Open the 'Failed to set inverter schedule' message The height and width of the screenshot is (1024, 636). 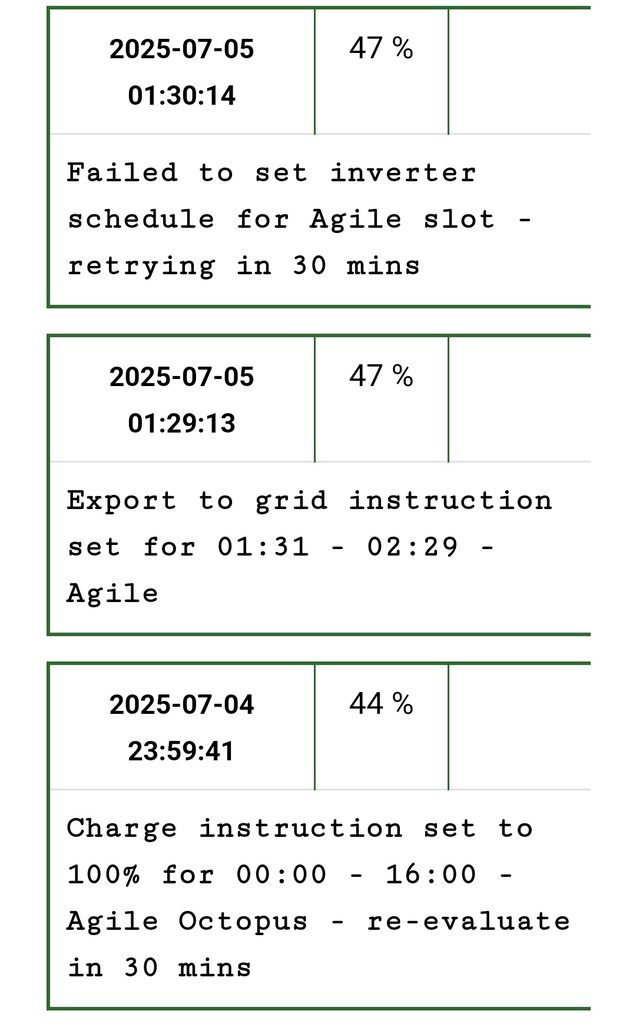(x=271, y=173)
